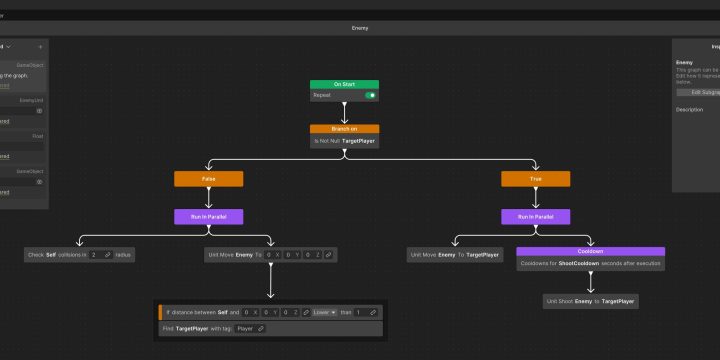This screenshot has height=360, width=720.
Task: Select the True branch node
Action: point(535,179)
